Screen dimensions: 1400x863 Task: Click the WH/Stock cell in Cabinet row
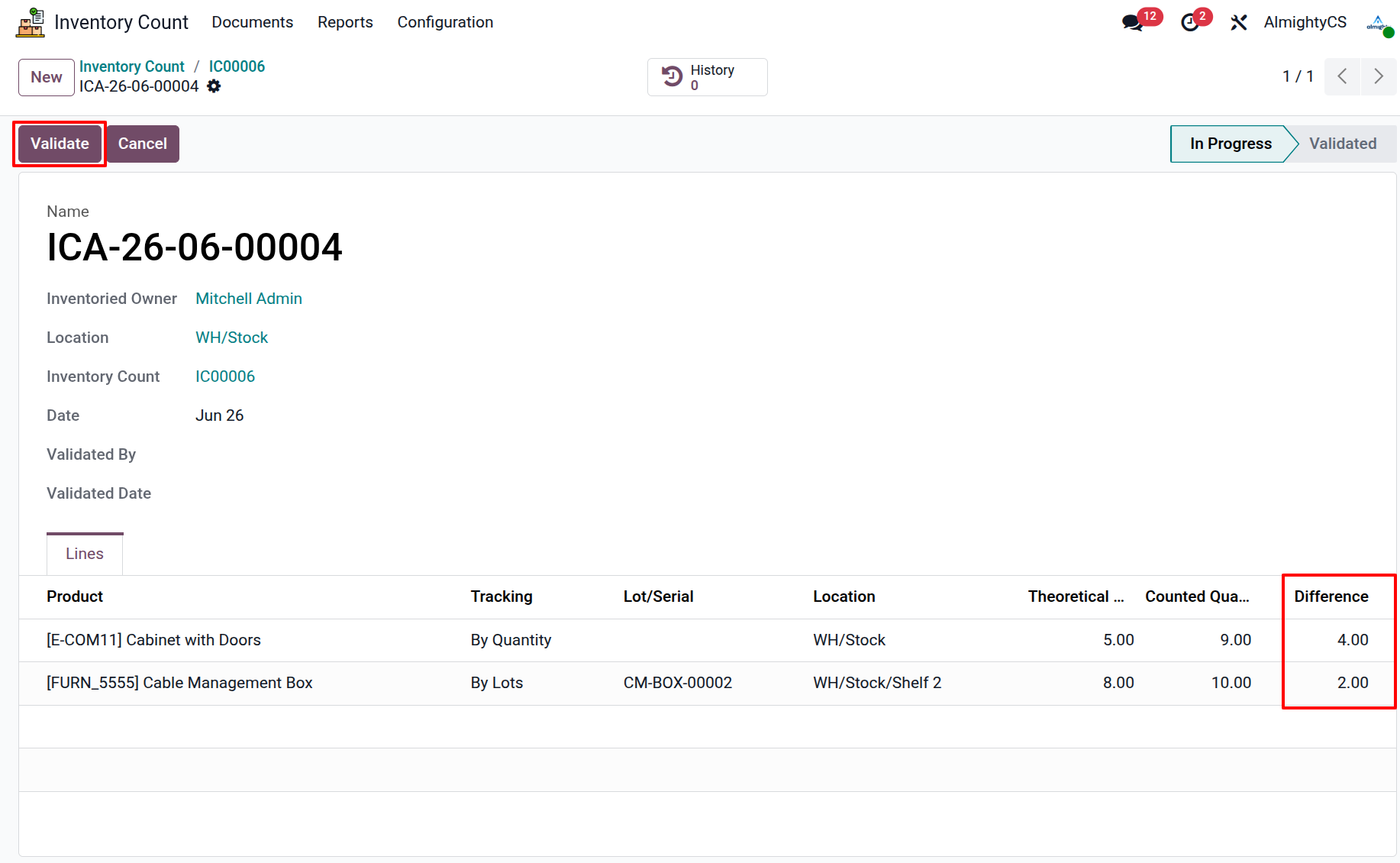pyautogui.click(x=849, y=640)
